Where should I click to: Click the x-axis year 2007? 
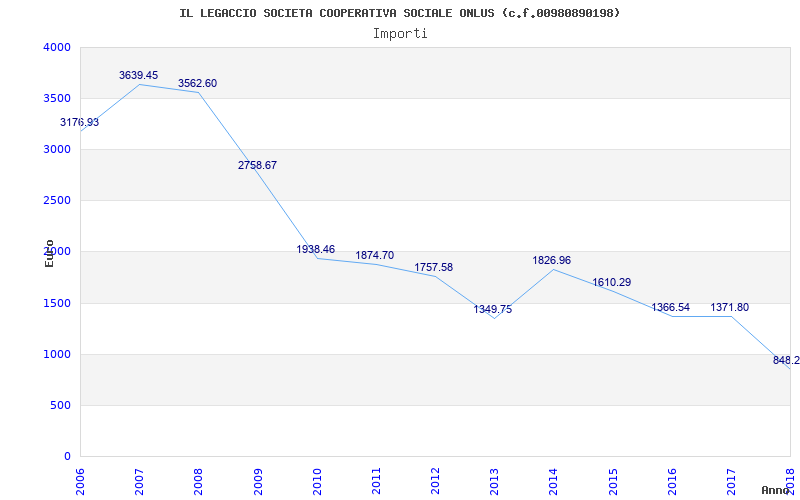[139, 483]
